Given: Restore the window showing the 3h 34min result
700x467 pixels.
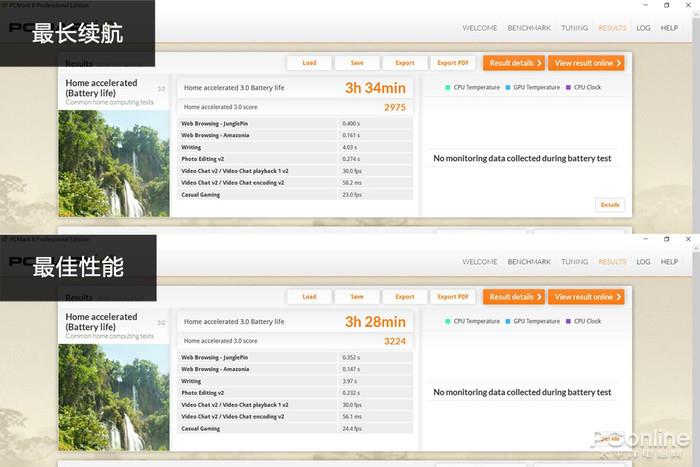Looking at the screenshot, I should [667, 5].
